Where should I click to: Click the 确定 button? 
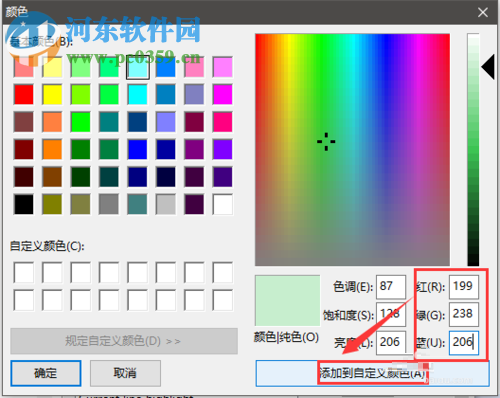tap(46, 373)
